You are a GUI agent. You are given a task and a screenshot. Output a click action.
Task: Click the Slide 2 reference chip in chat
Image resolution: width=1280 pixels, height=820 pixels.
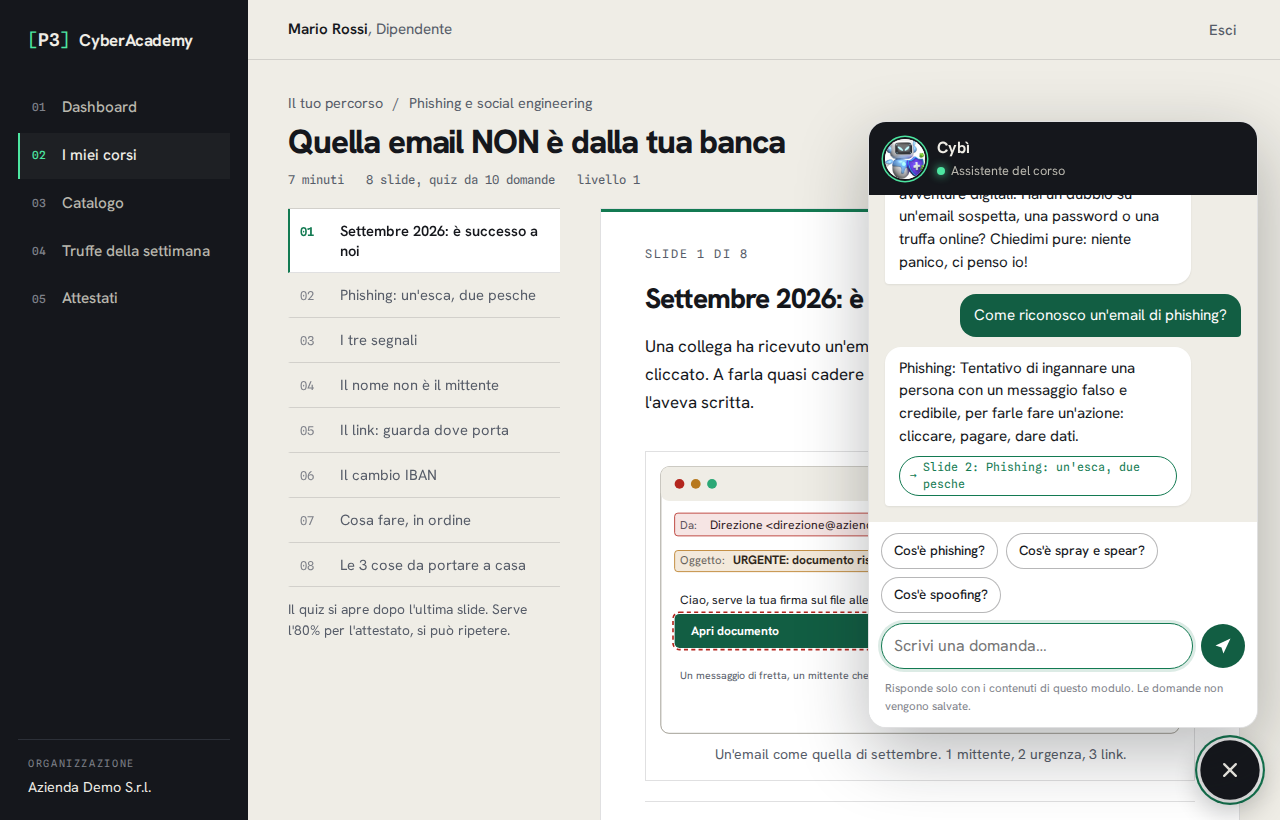(1038, 476)
